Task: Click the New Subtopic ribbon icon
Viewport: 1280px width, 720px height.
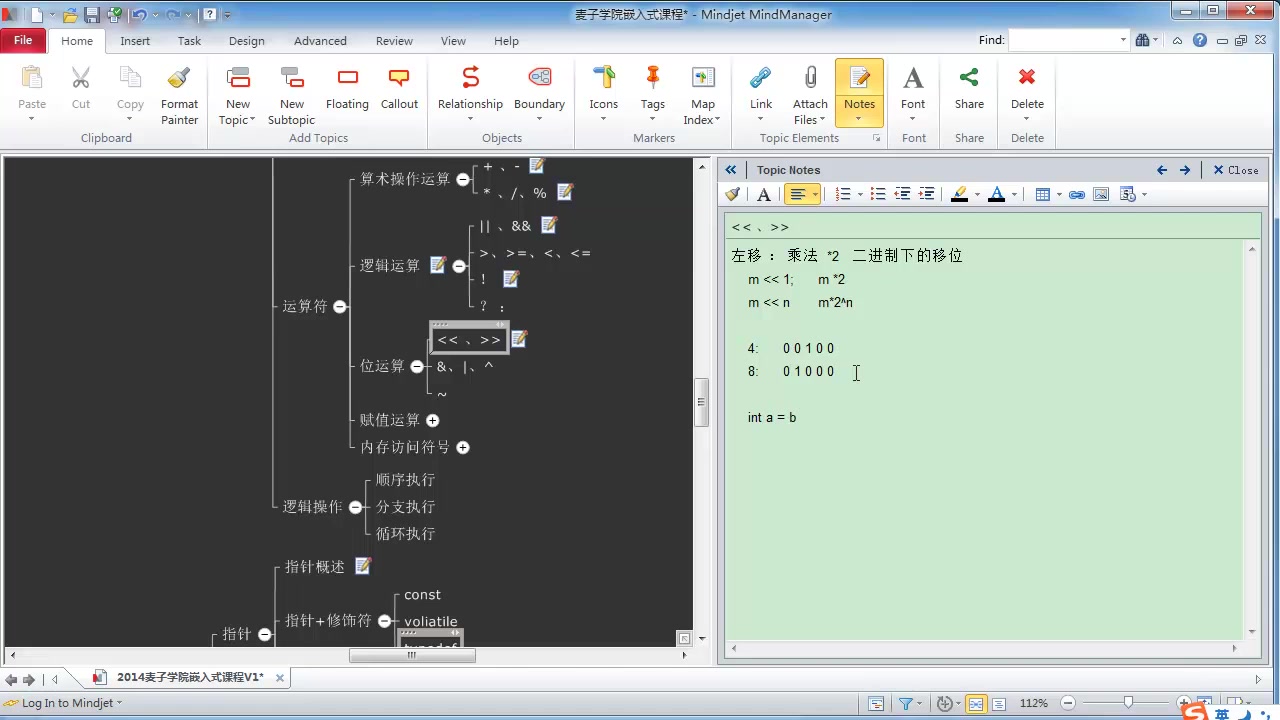Action: tap(292, 78)
